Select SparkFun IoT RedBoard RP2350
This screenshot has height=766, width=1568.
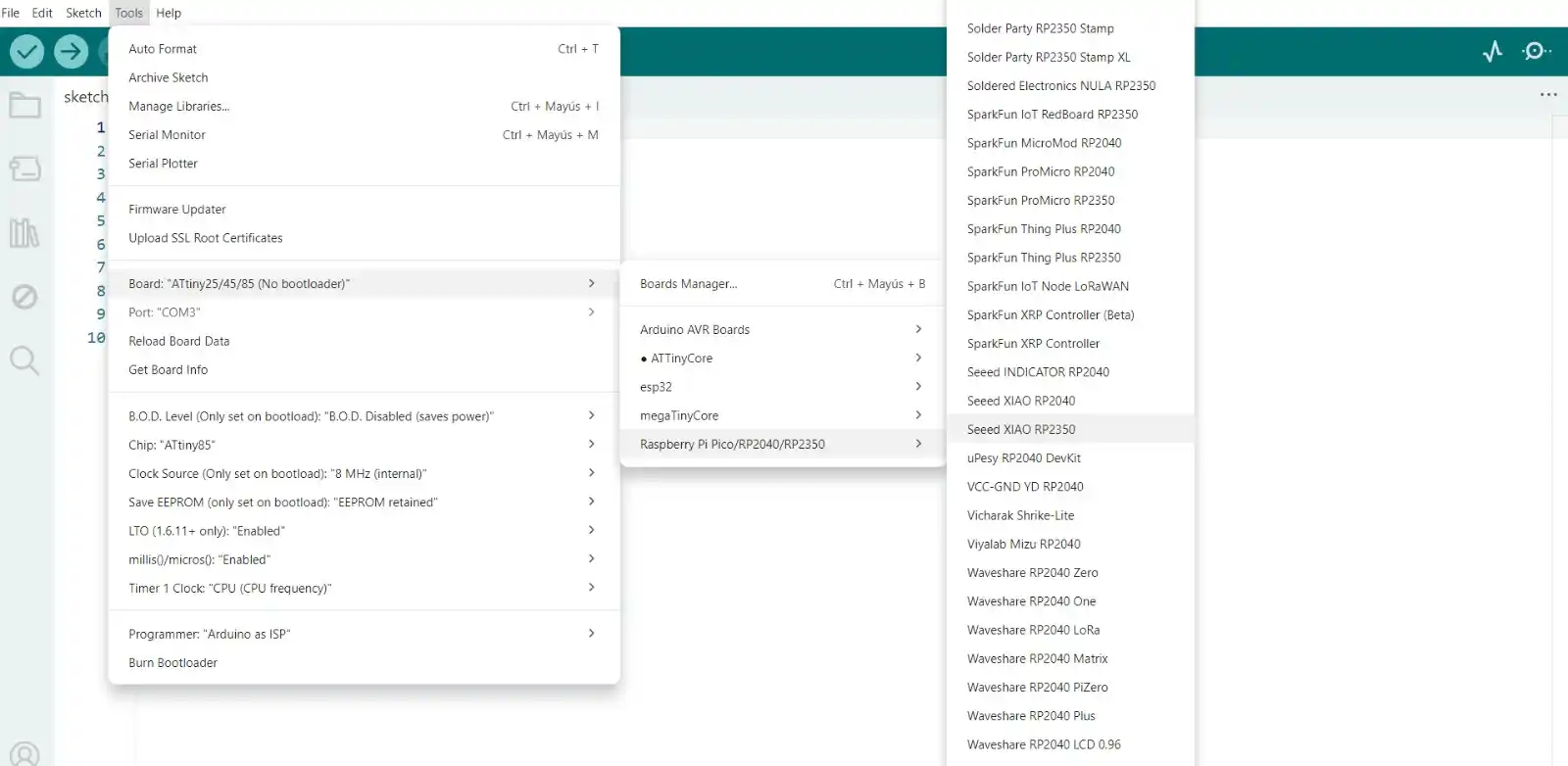1070,115
